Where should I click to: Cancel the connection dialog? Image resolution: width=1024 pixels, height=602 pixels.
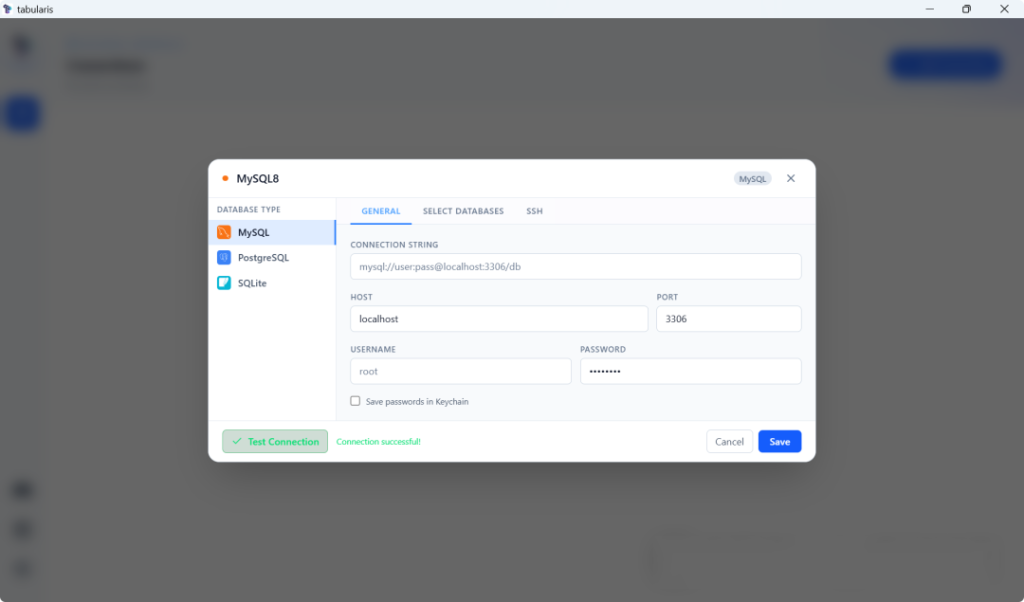pyautogui.click(x=729, y=441)
